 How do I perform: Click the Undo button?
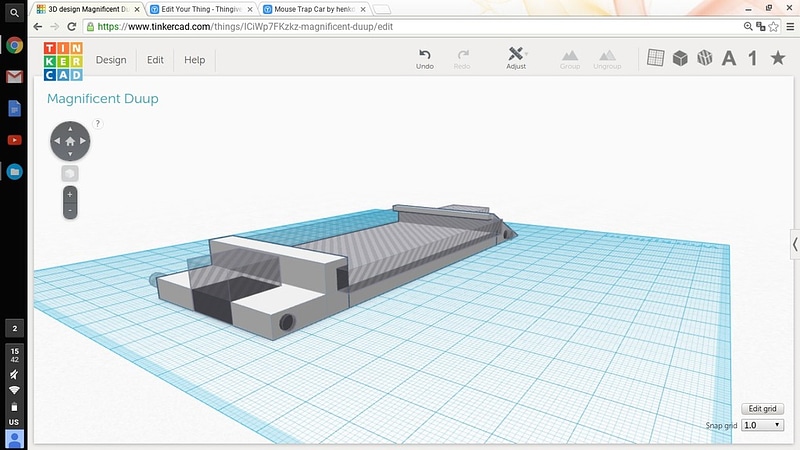pos(424,59)
